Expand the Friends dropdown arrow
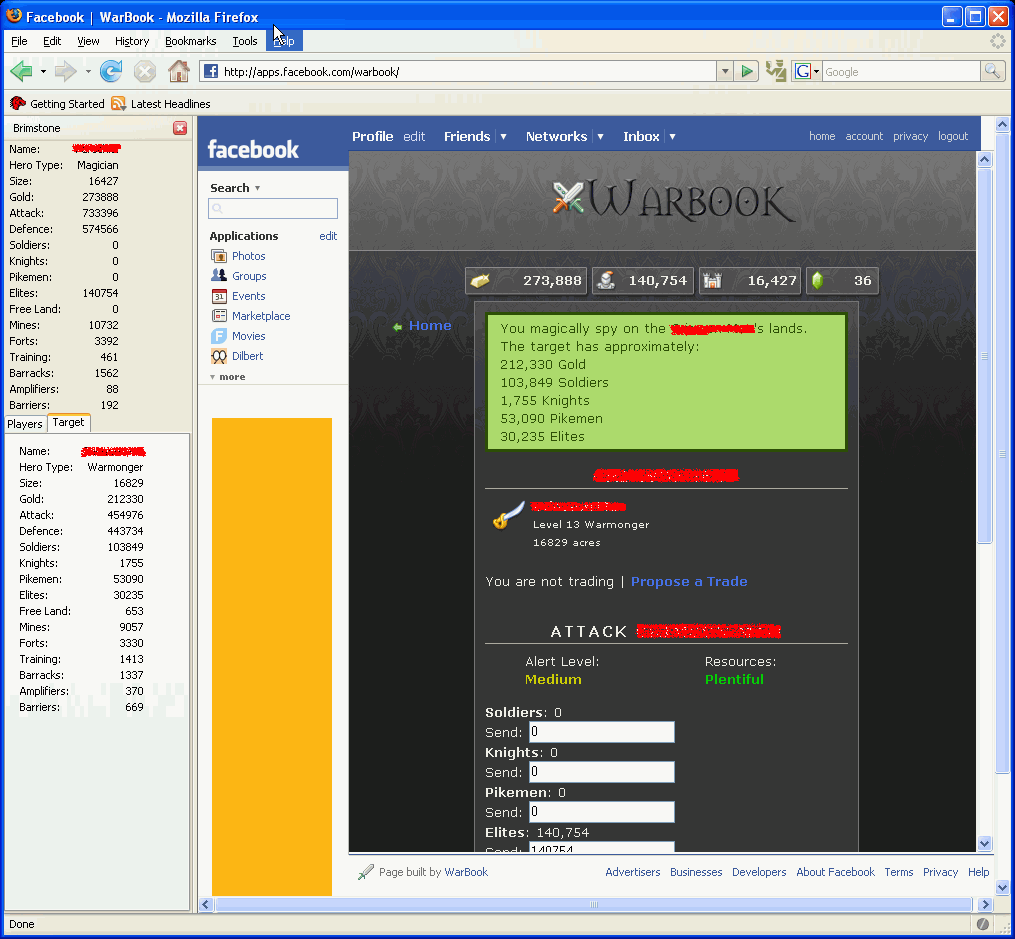1015x939 pixels. pos(503,137)
